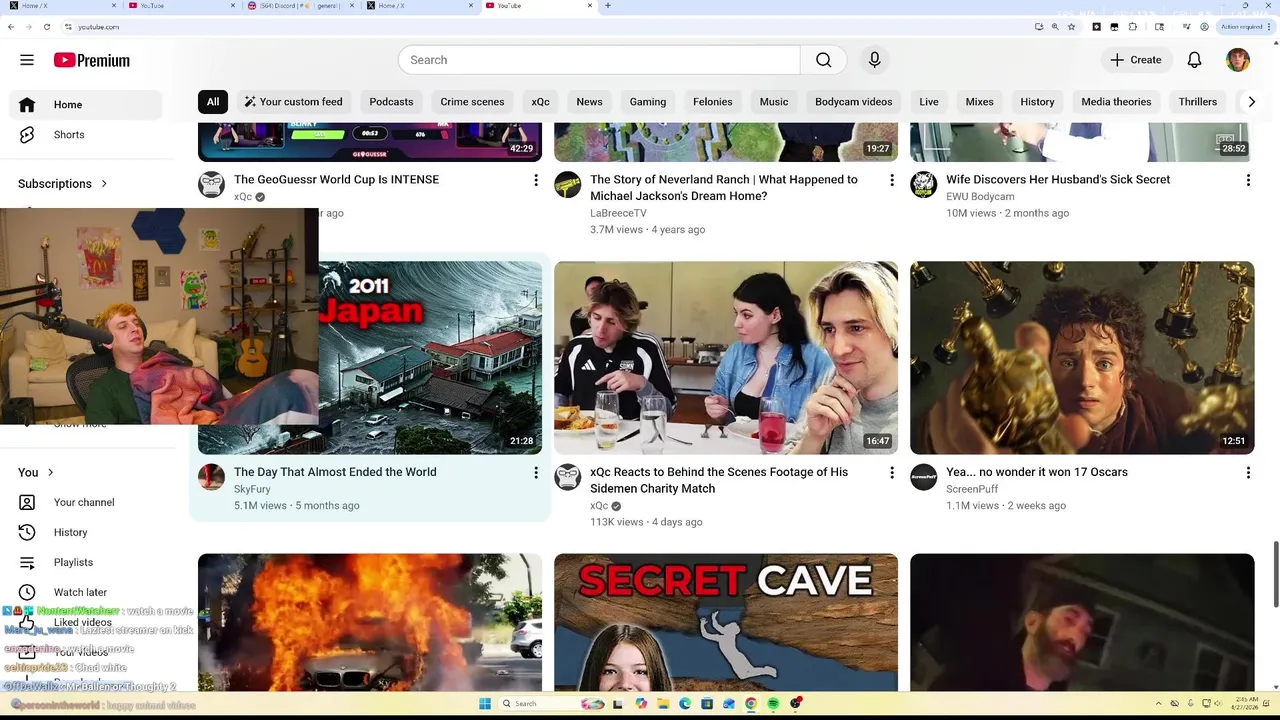
Task: Open Your channel in sidebar
Action: (86, 503)
